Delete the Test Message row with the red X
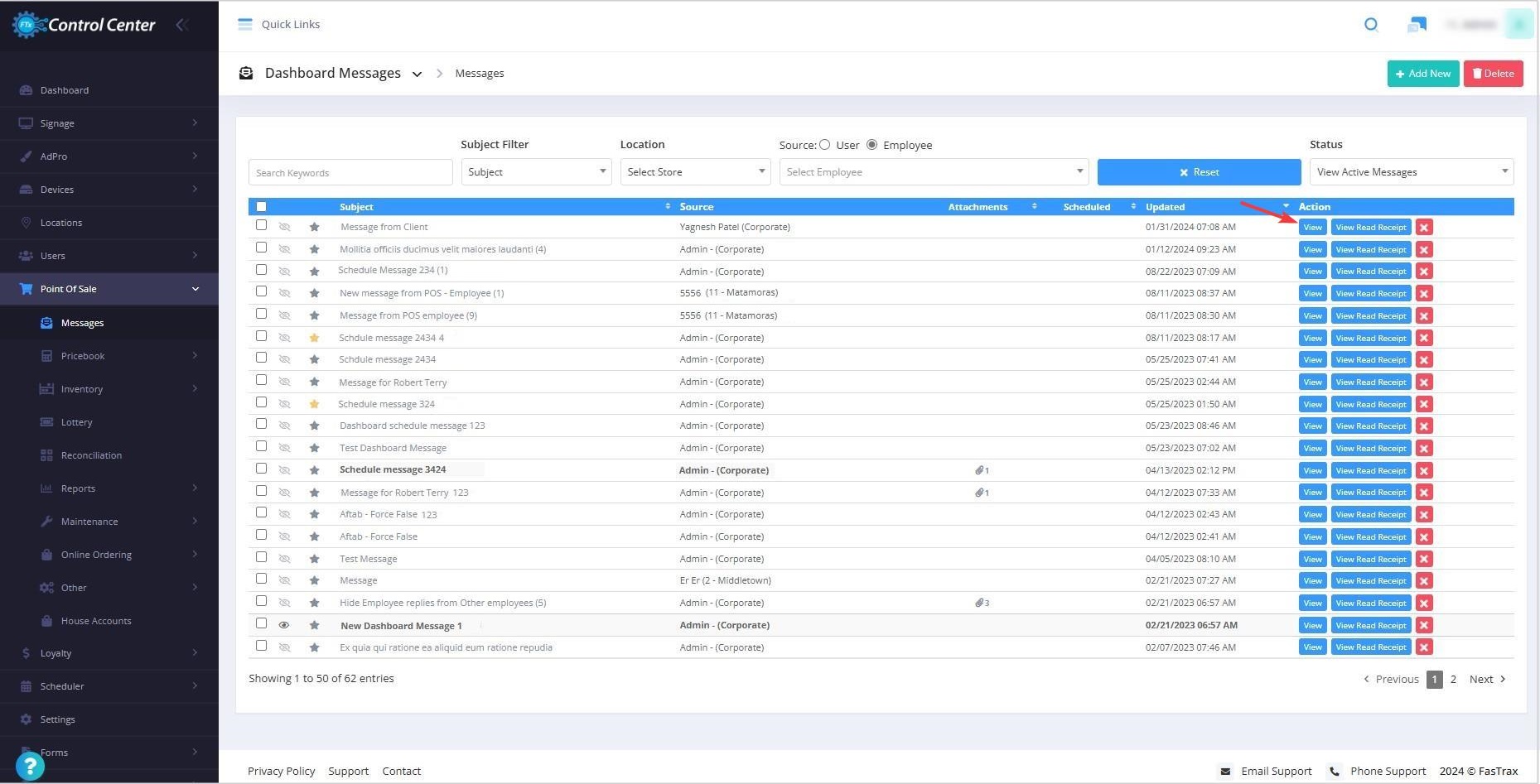 coord(1424,559)
